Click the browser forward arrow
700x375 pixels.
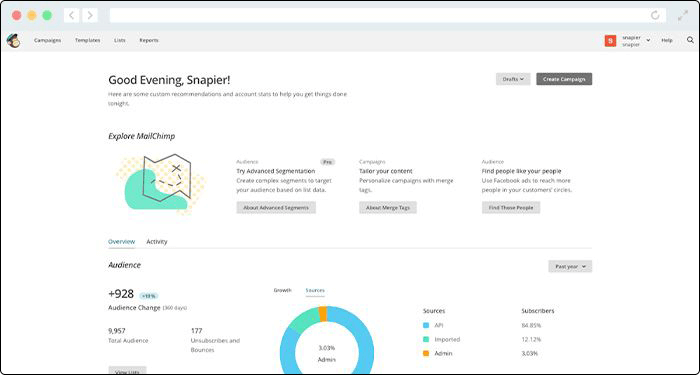[x=90, y=16]
